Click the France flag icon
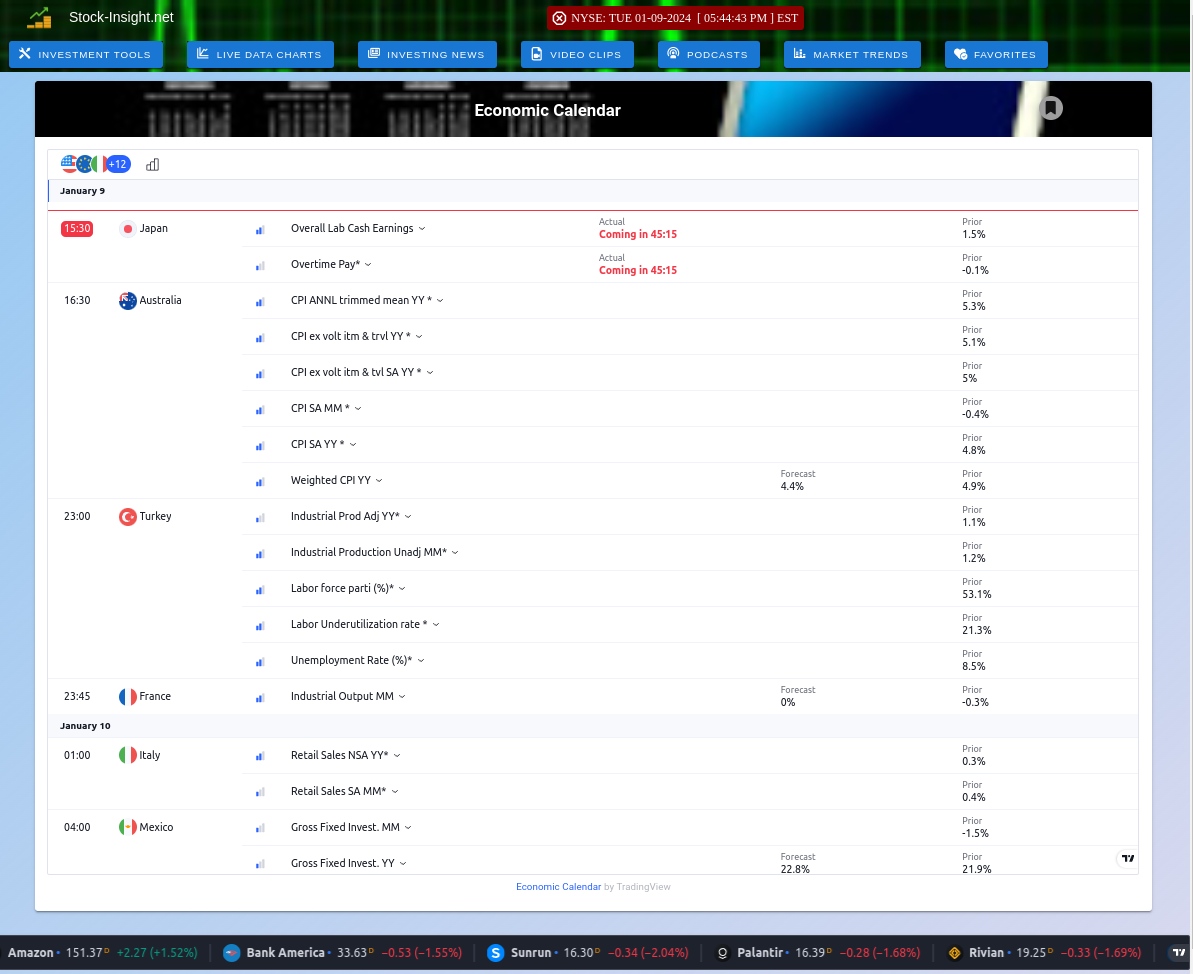The image size is (1193, 974). click(x=128, y=696)
